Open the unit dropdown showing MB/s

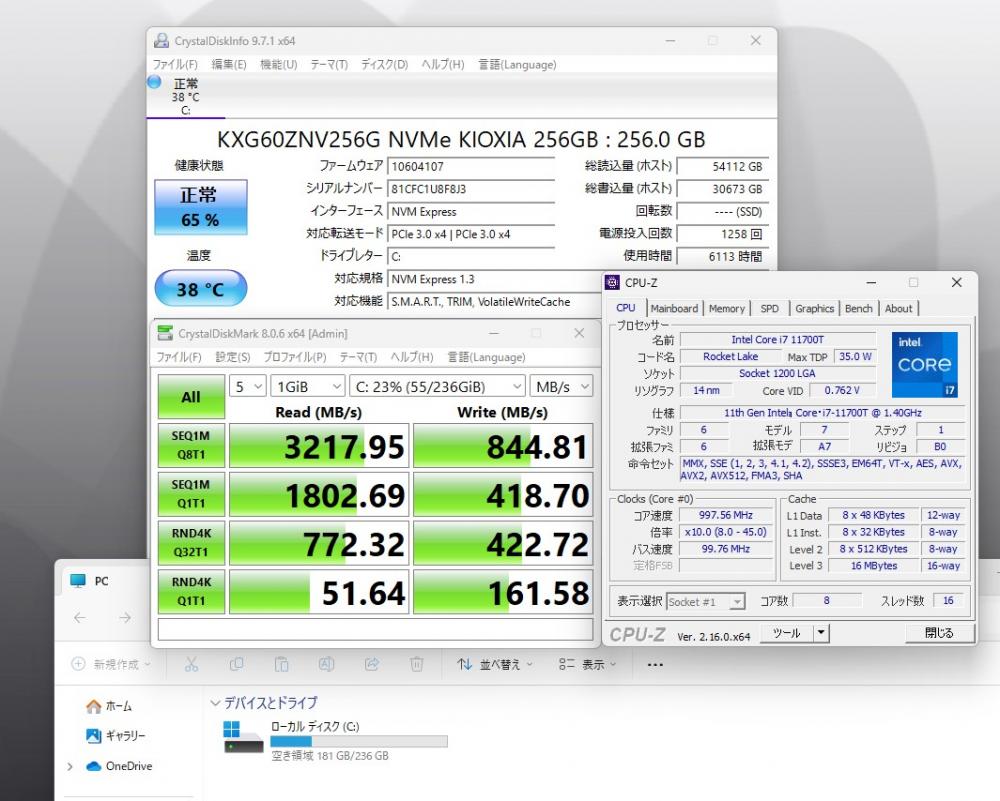coord(561,386)
